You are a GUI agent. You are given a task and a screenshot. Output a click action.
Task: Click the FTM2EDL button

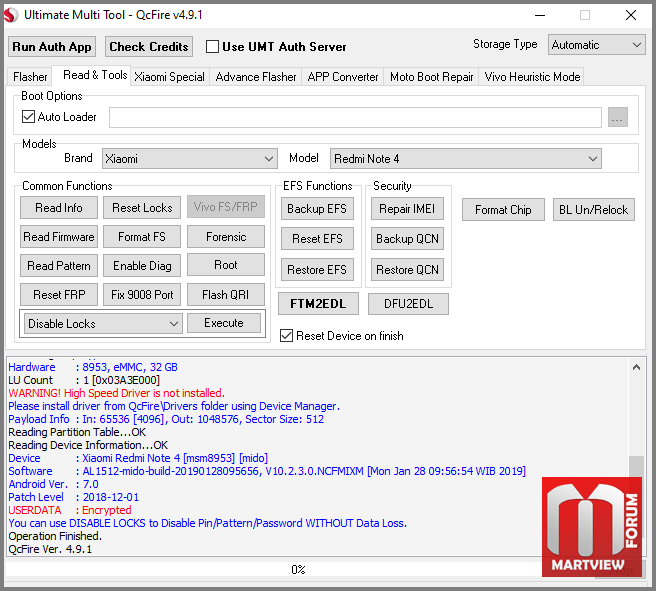tap(318, 304)
